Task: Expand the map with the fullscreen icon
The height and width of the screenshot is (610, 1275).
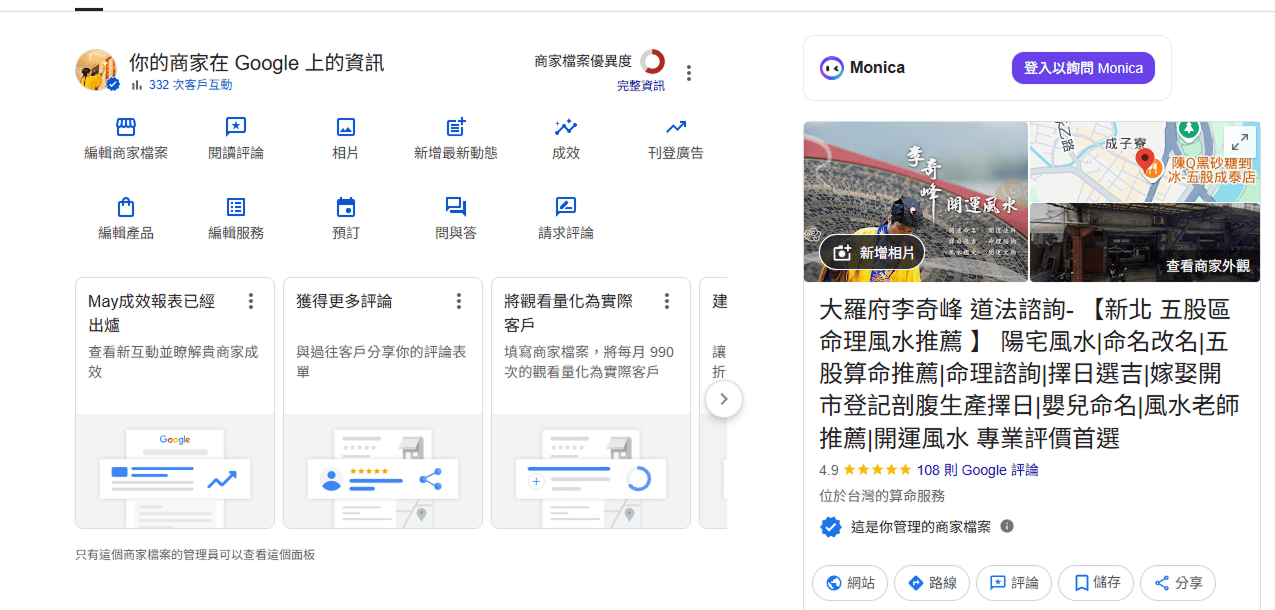Action: [1238, 142]
